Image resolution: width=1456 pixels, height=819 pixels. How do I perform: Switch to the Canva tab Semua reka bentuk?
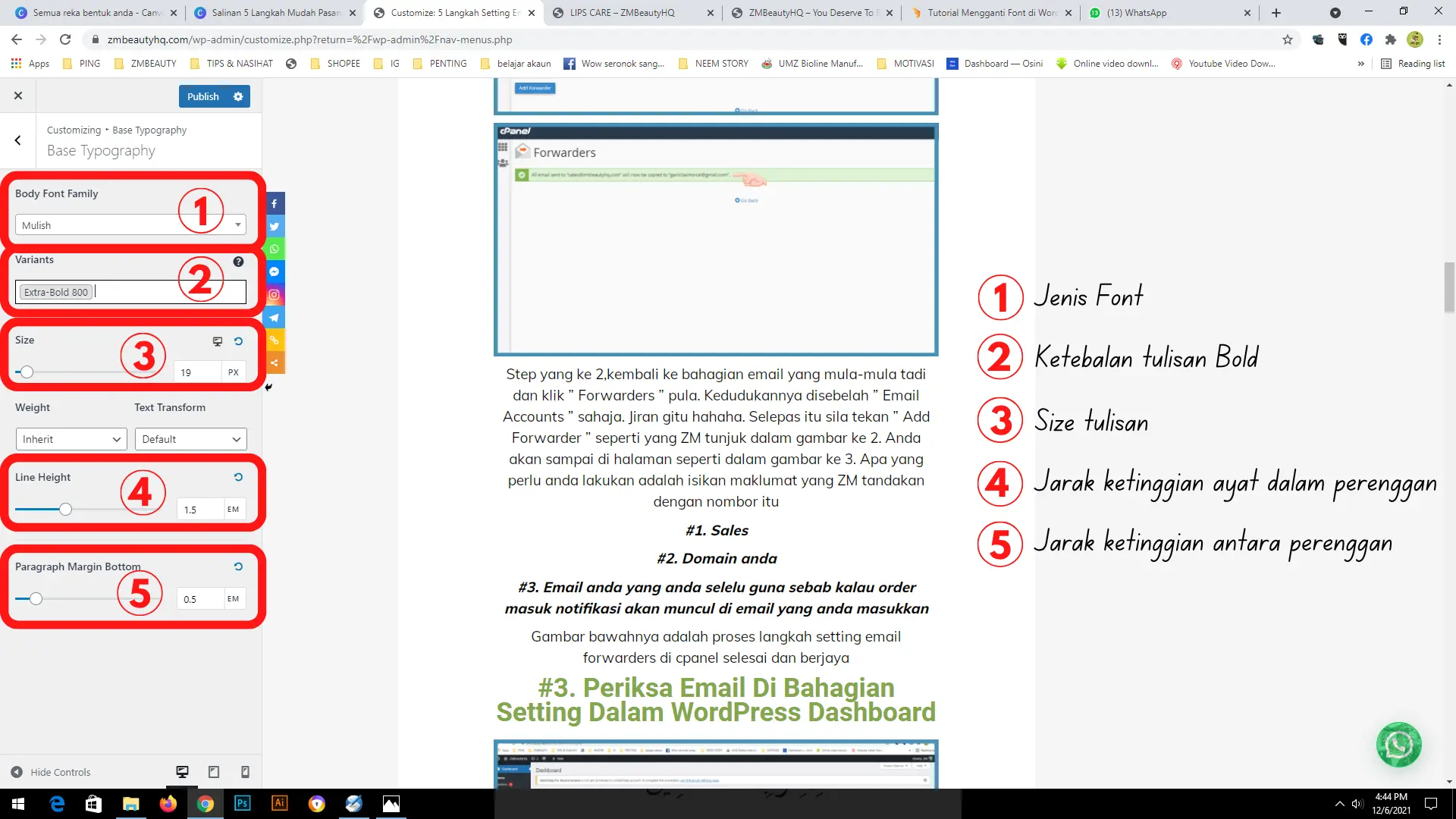pyautogui.click(x=95, y=13)
